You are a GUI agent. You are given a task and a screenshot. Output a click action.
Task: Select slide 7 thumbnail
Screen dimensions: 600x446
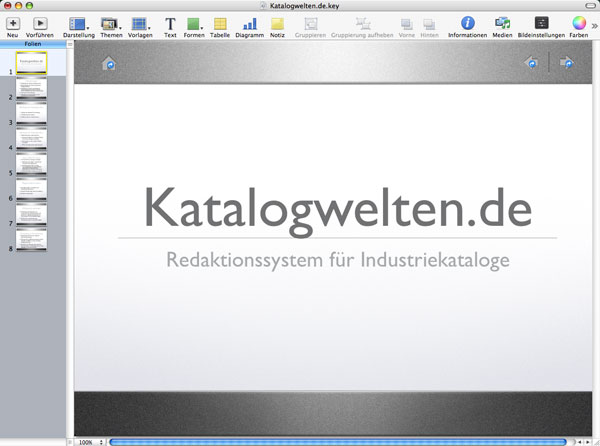[x=31, y=214]
